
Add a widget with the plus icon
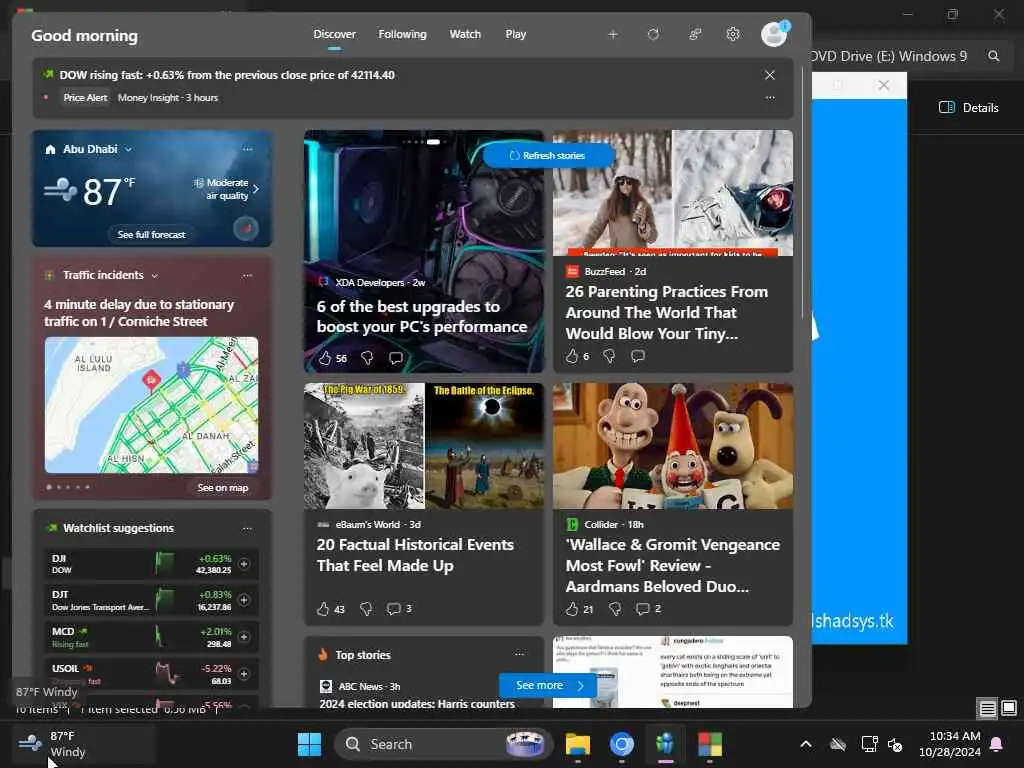point(613,35)
